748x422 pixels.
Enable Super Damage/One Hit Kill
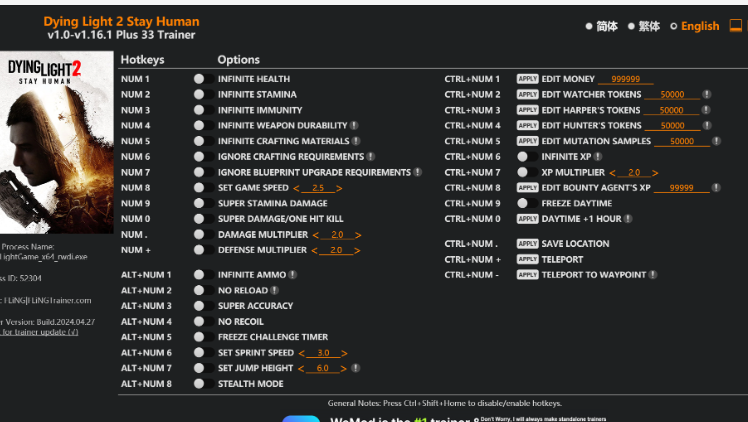click(204, 219)
